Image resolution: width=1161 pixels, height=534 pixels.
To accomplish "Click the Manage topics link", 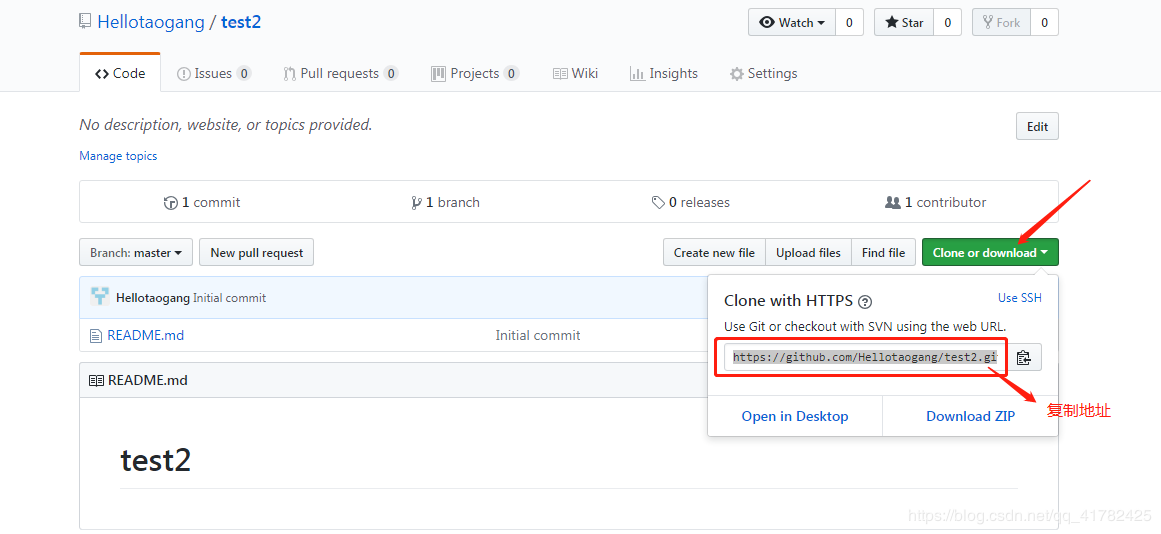I will tap(118, 156).
